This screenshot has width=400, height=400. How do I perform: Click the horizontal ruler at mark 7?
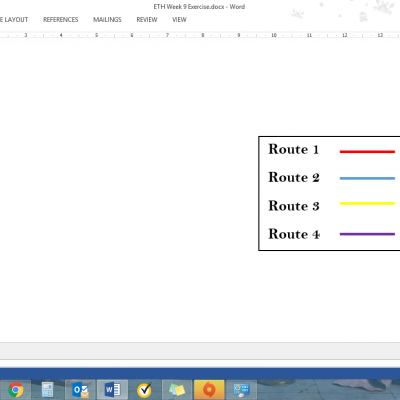coord(167,35)
